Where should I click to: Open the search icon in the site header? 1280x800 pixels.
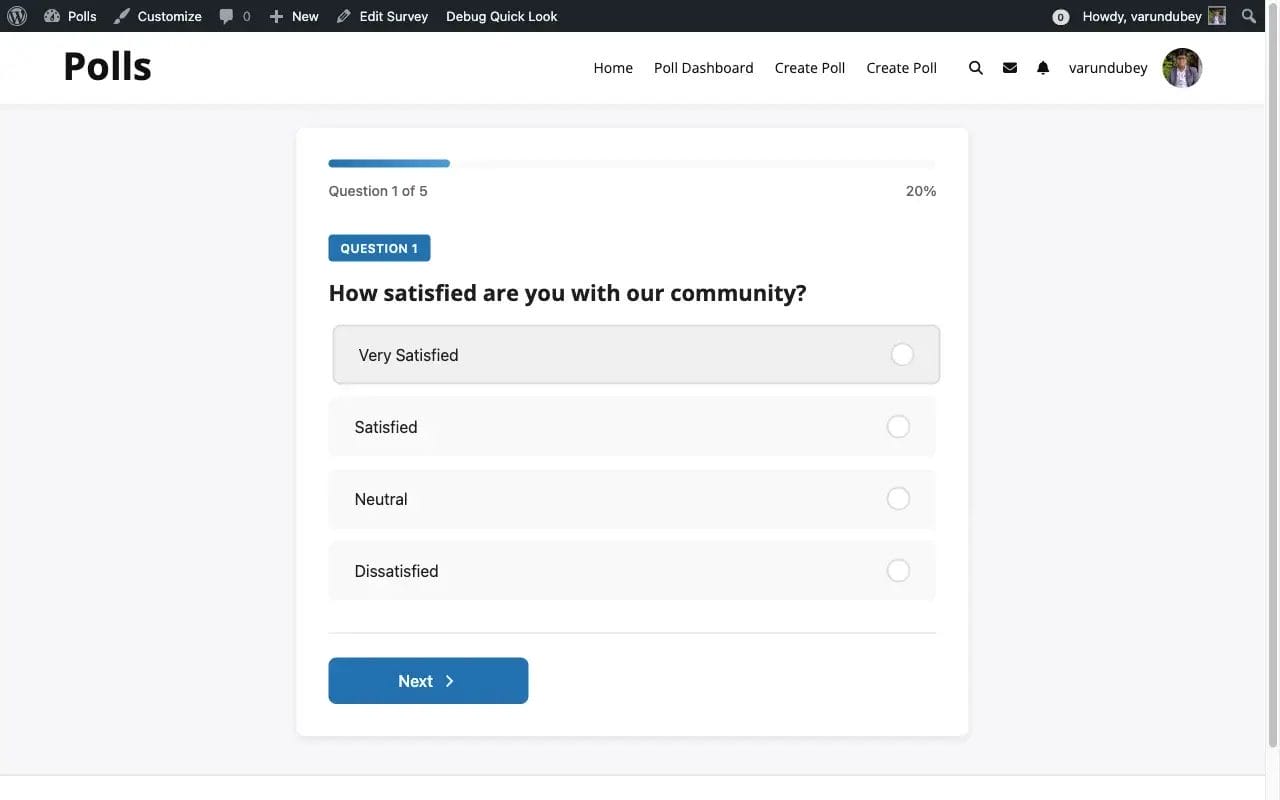tap(975, 67)
